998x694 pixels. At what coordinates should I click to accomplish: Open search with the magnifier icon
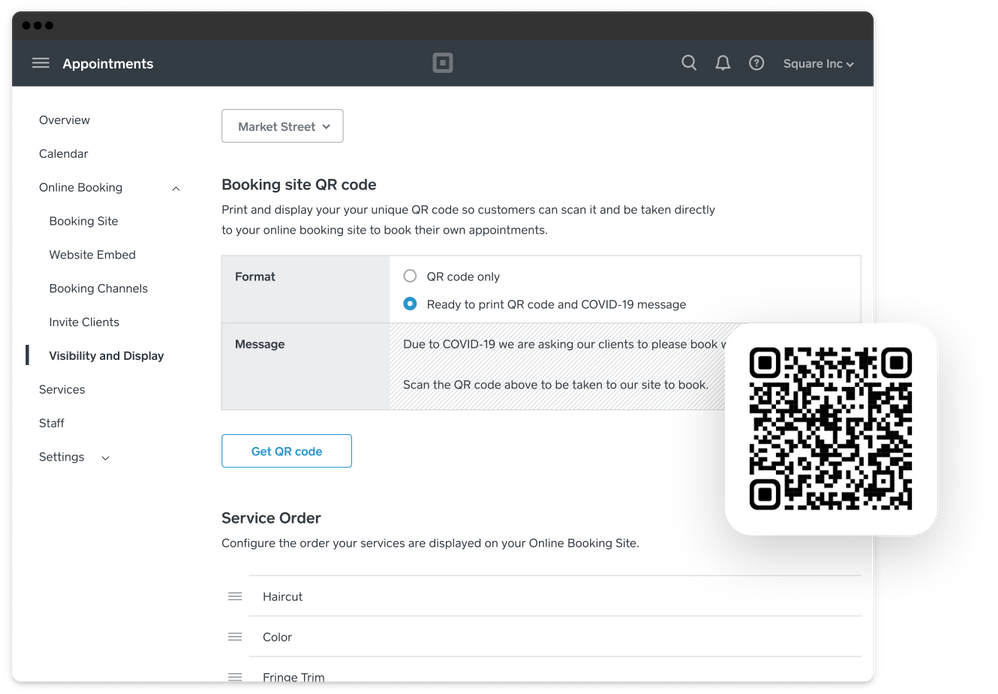(x=689, y=63)
